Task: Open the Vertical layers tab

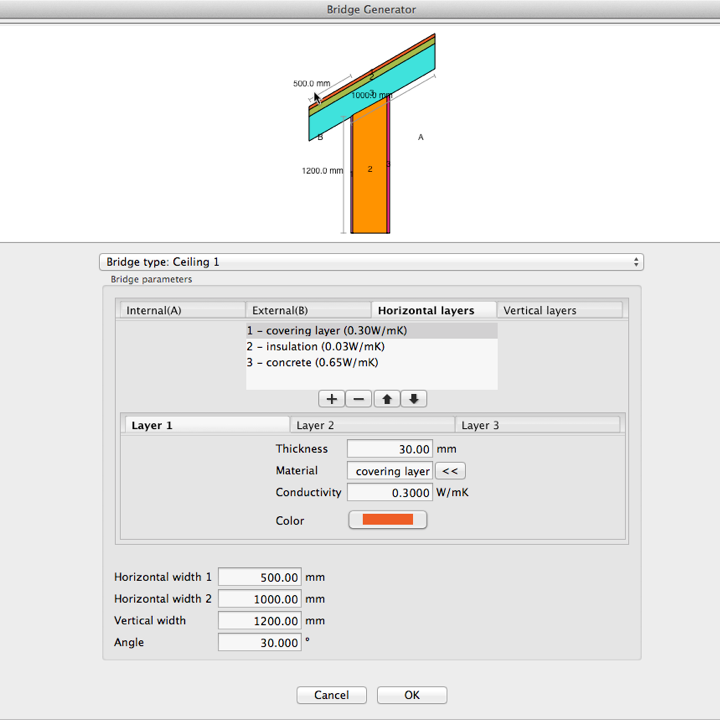Action: 560,311
